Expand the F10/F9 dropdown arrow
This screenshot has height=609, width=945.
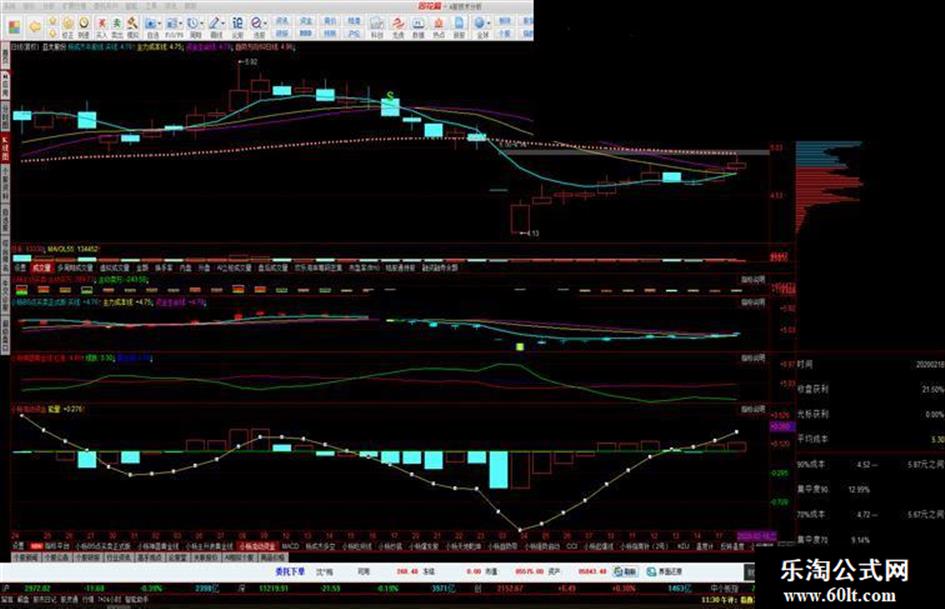pyautogui.click(x=182, y=24)
